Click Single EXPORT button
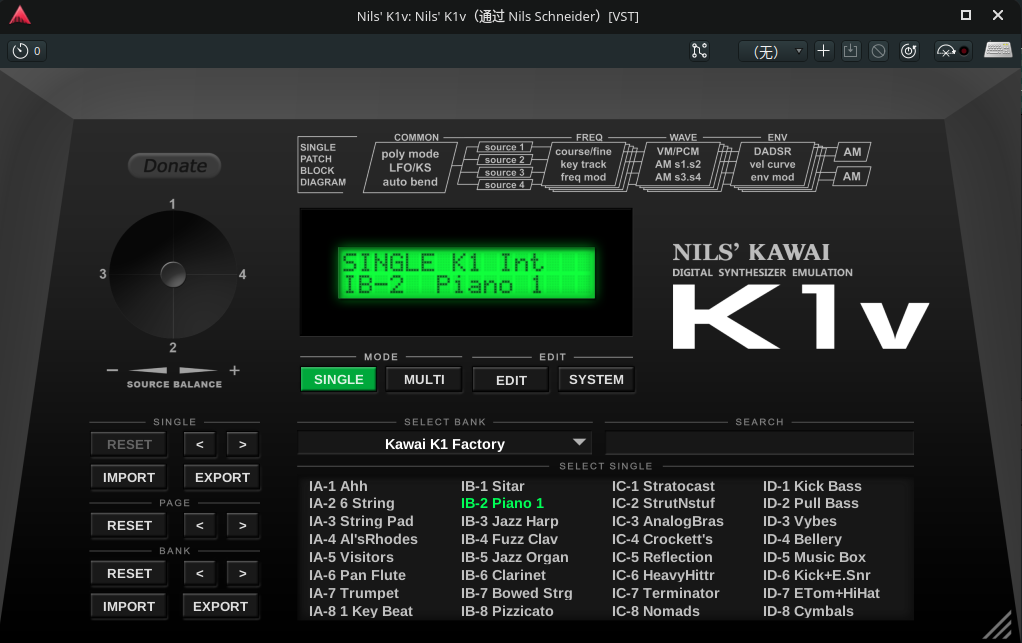This screenshot has width=1022, height=643. (x=222, y=478)
